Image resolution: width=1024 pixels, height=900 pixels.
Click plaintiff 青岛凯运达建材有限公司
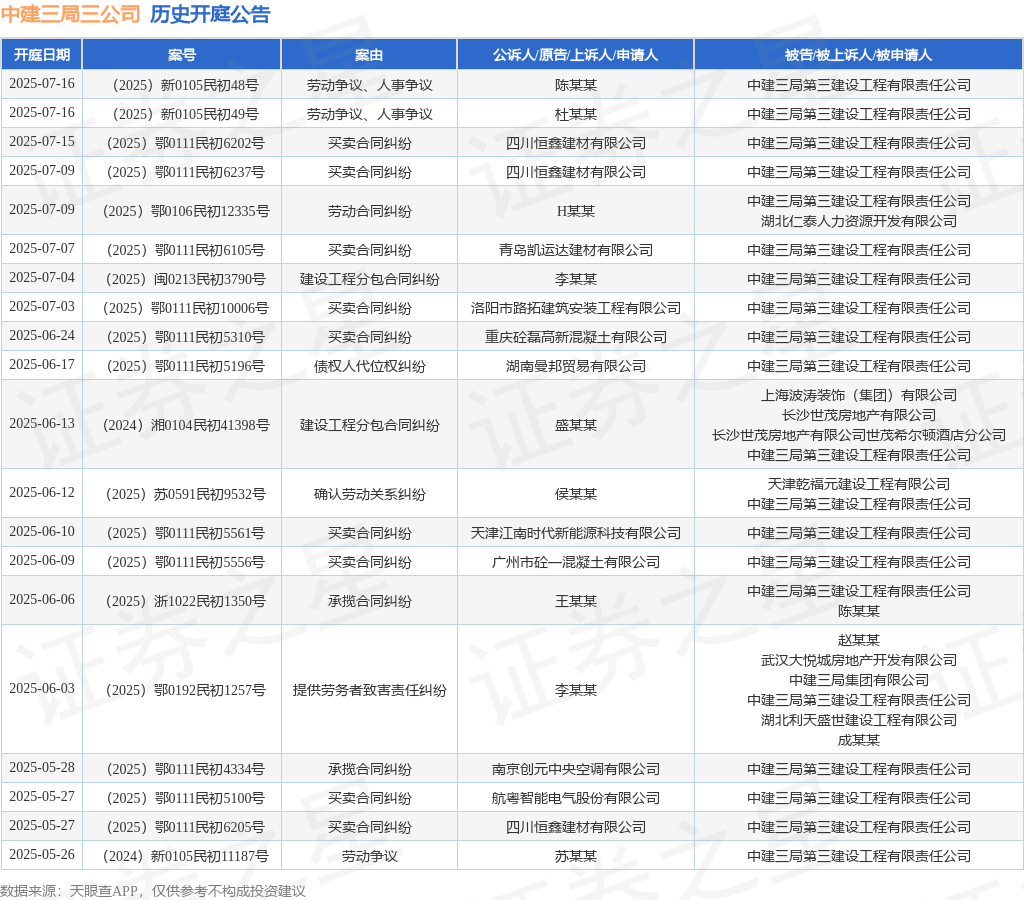coord(575,249)
